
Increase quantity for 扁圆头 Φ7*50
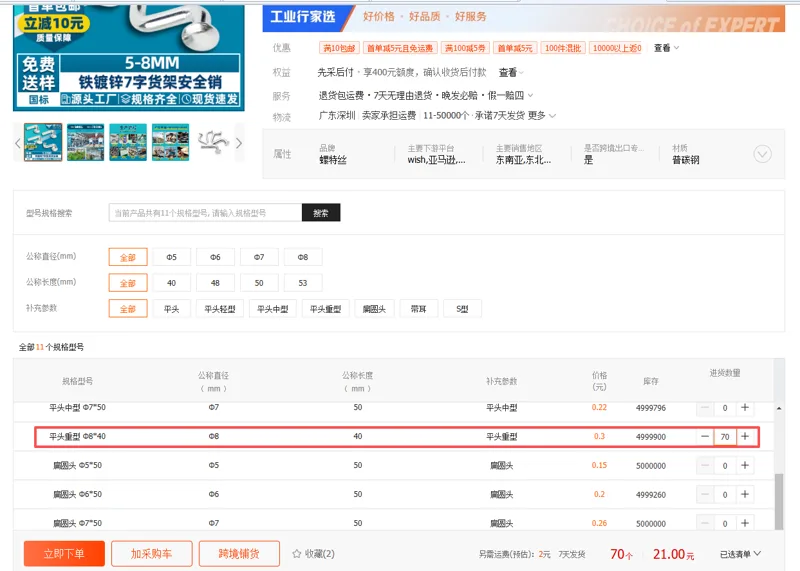click(x=745, y=523)
